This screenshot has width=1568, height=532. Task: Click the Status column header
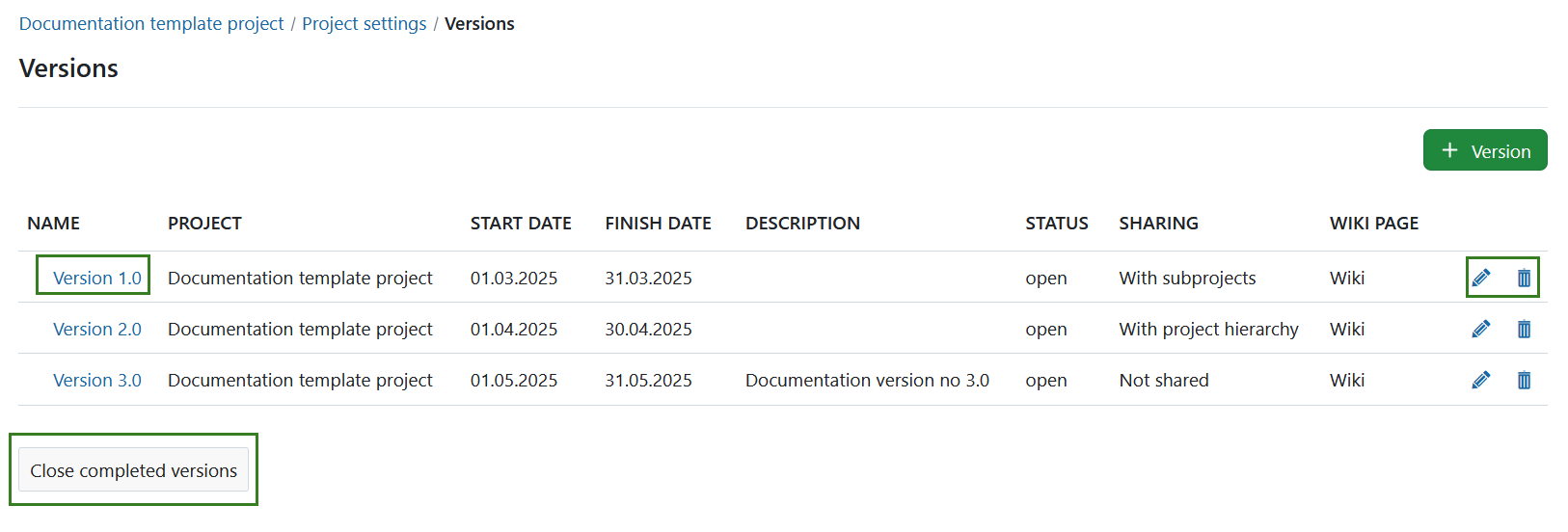[x=1056, y=223]
